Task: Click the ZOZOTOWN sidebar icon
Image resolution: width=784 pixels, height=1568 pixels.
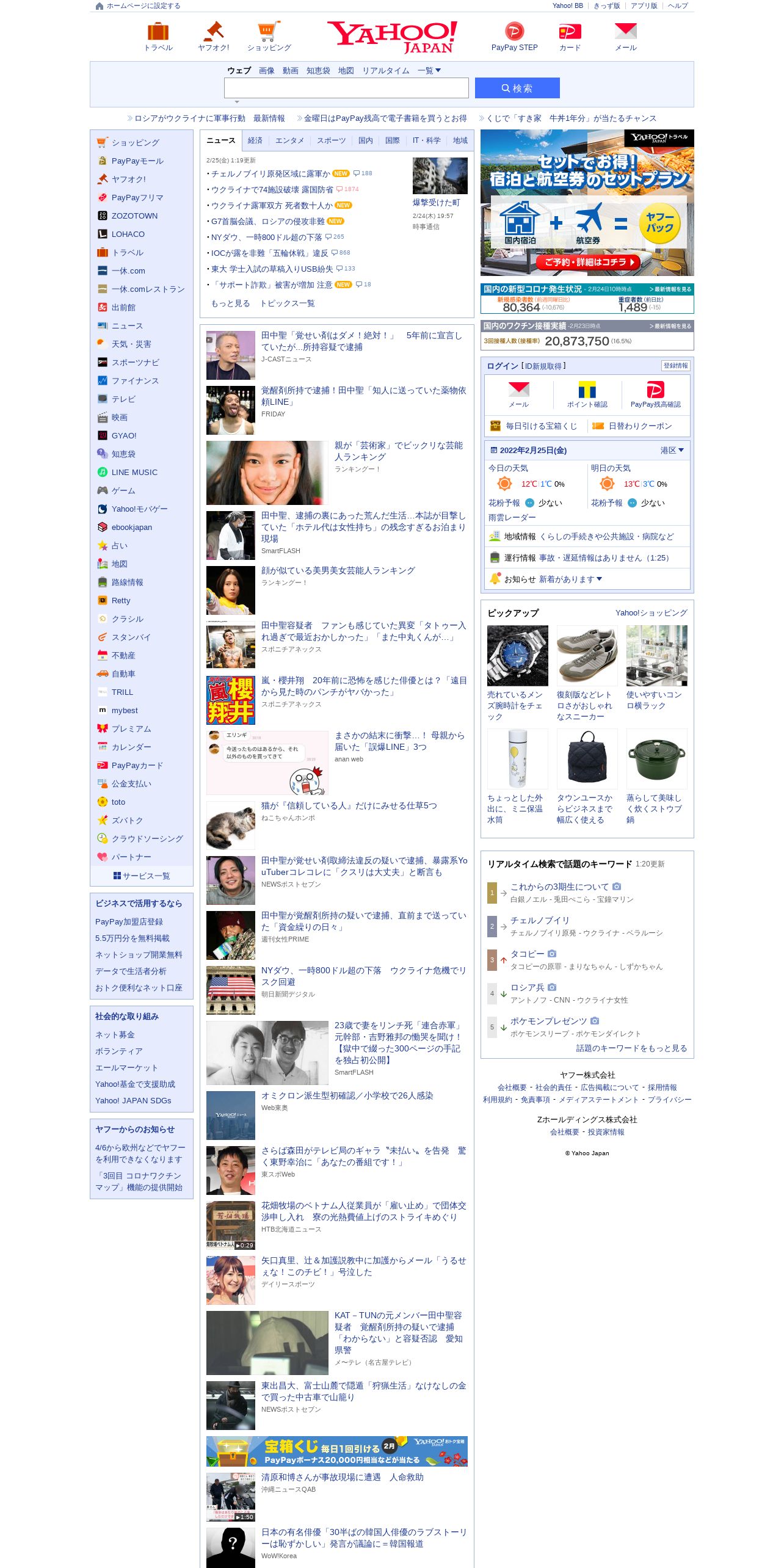Action: point(103,216)
